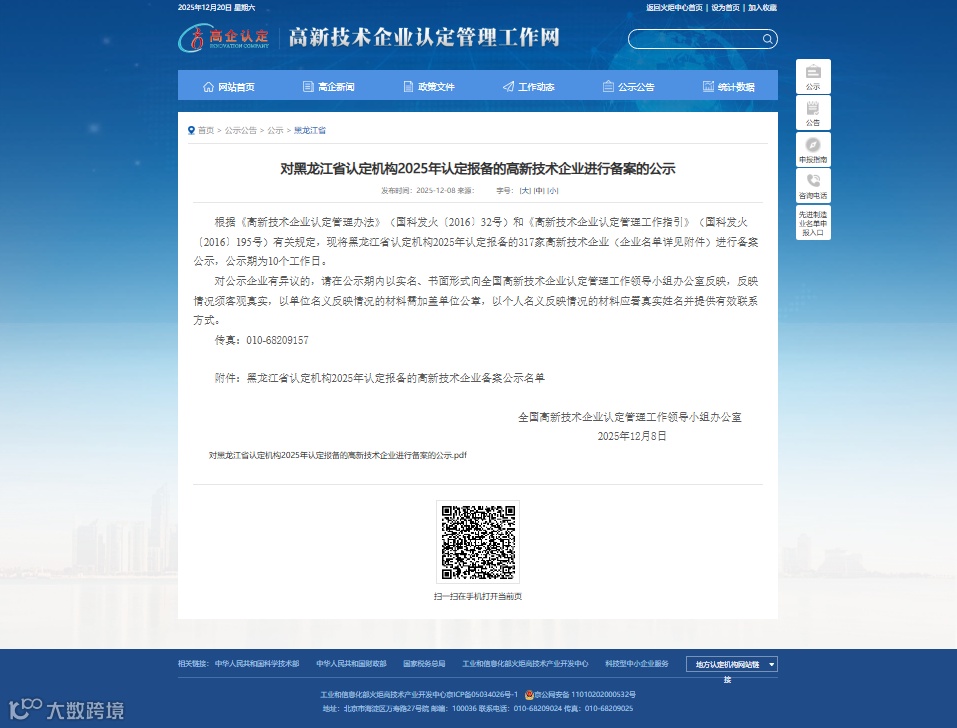Viewport: 957px width, 728px height.
Task: Open the 统计数据 nav tab
Action: 729,87
